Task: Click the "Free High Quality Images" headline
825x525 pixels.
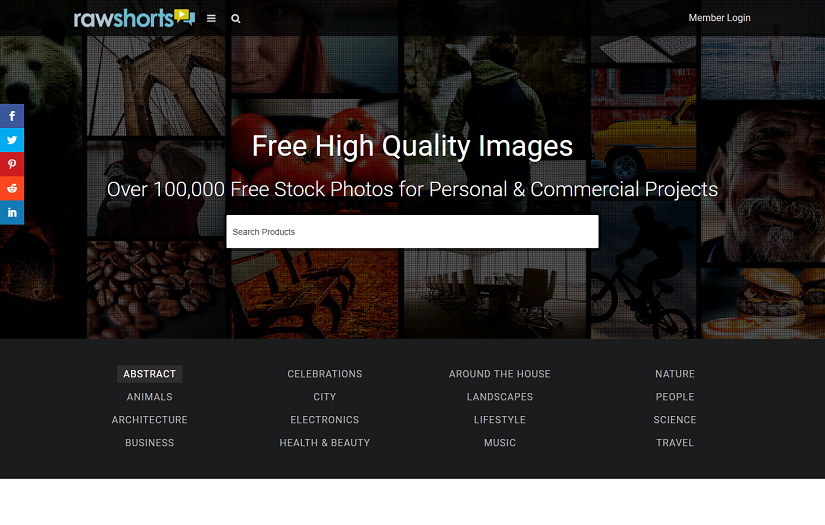Action: [412, 146]
